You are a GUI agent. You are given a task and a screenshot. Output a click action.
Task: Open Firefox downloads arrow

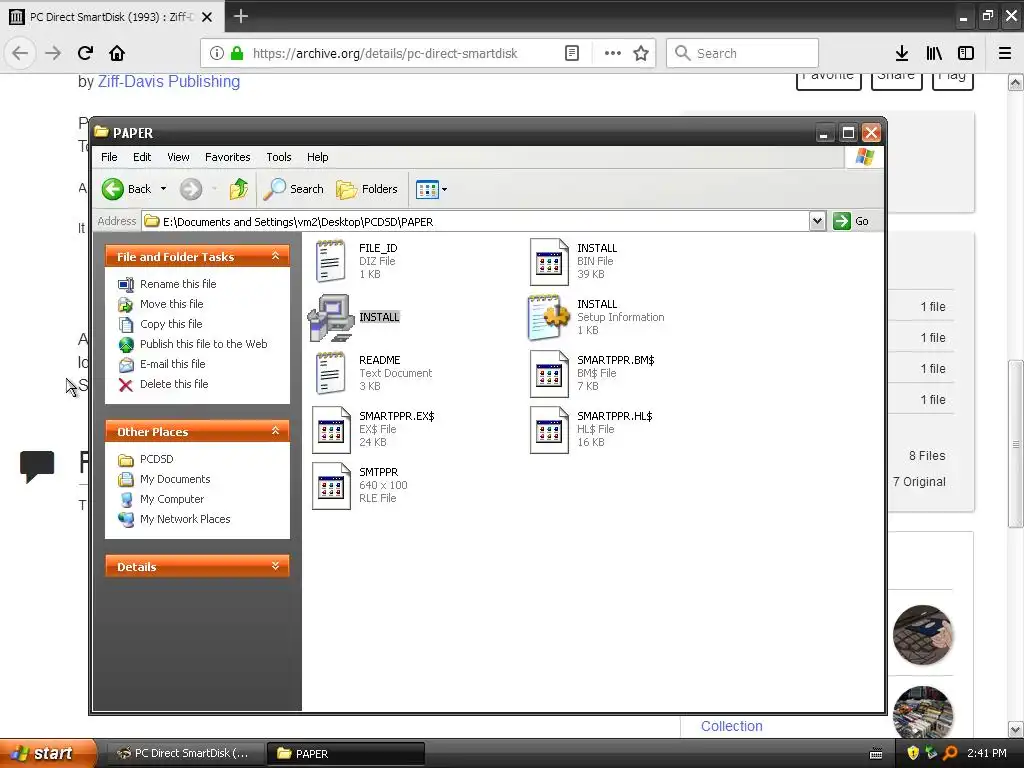[x=902, y=53]
